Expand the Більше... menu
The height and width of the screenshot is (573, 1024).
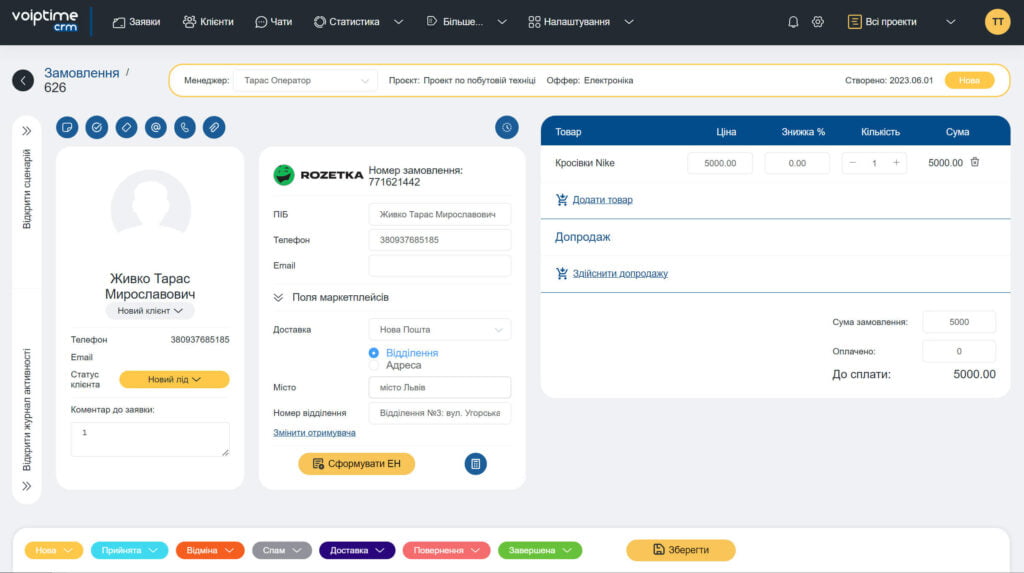466,22
